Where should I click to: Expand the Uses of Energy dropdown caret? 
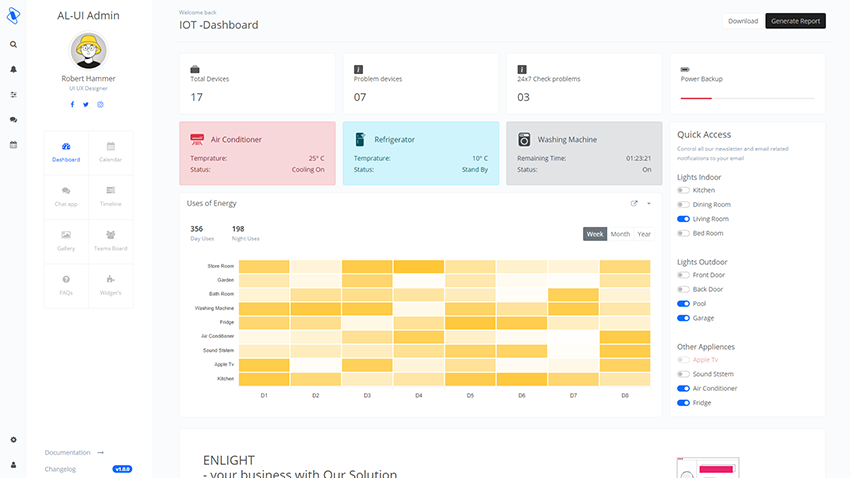click(648, 203)
